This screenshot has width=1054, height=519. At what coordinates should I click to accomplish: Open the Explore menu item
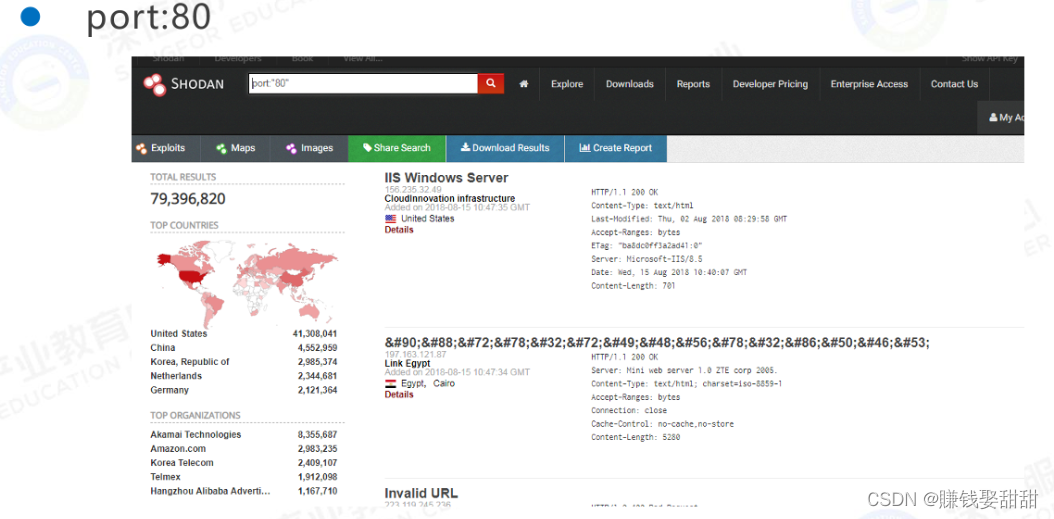click(567, 84)
